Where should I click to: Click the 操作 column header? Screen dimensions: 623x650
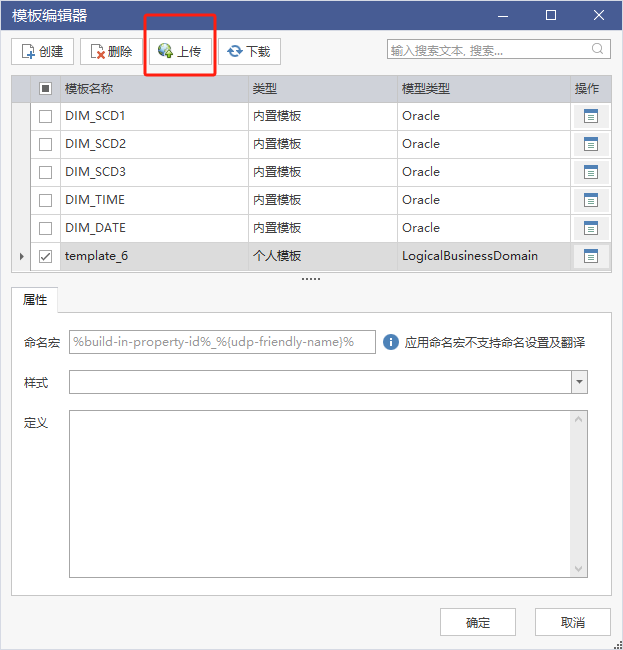tap(591, 89)
